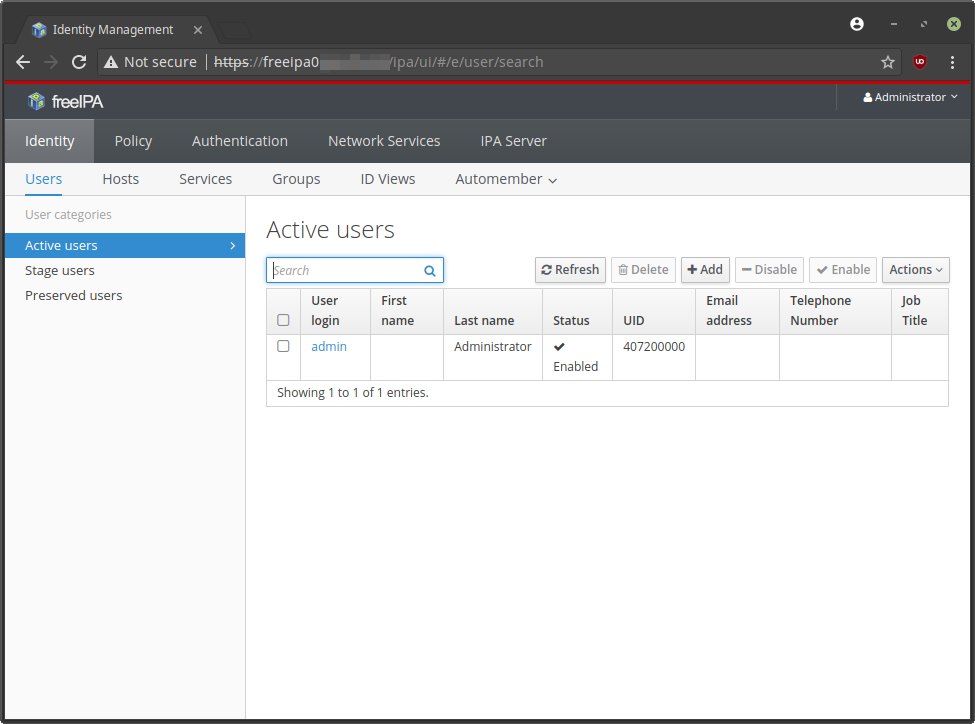Reload page with browser refresh icon
975x724 pixels.
79,62
